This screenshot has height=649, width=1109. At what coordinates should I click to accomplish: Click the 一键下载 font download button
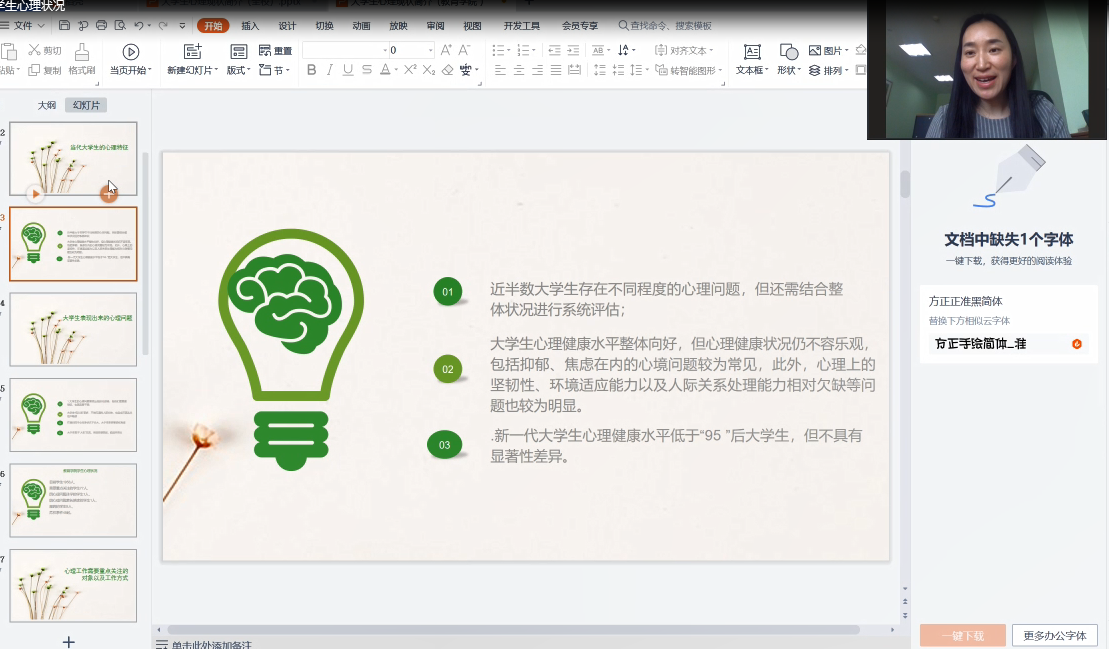(x=961, y=635)
